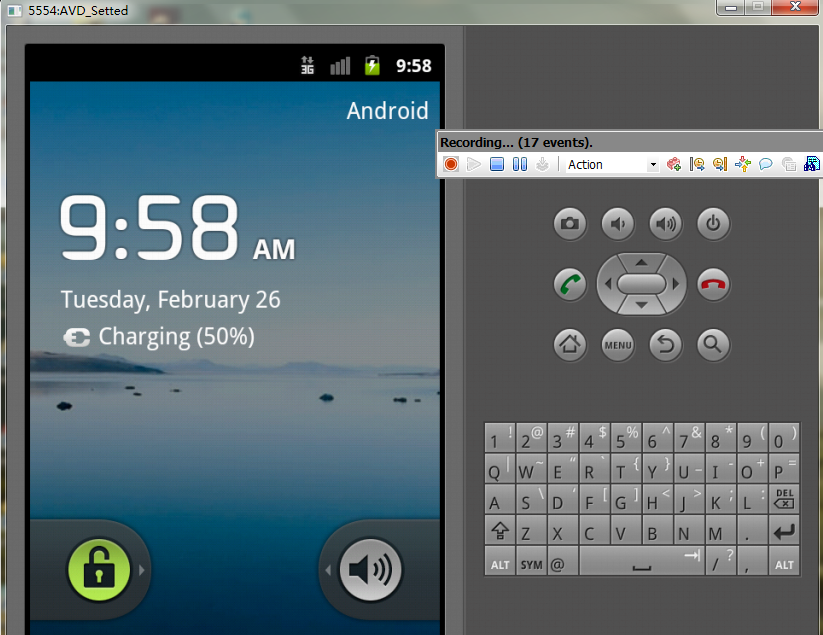This screenshot has width=823, height=635.
Task: Click the slash question mark key
Action: click(x=721, y=561)
